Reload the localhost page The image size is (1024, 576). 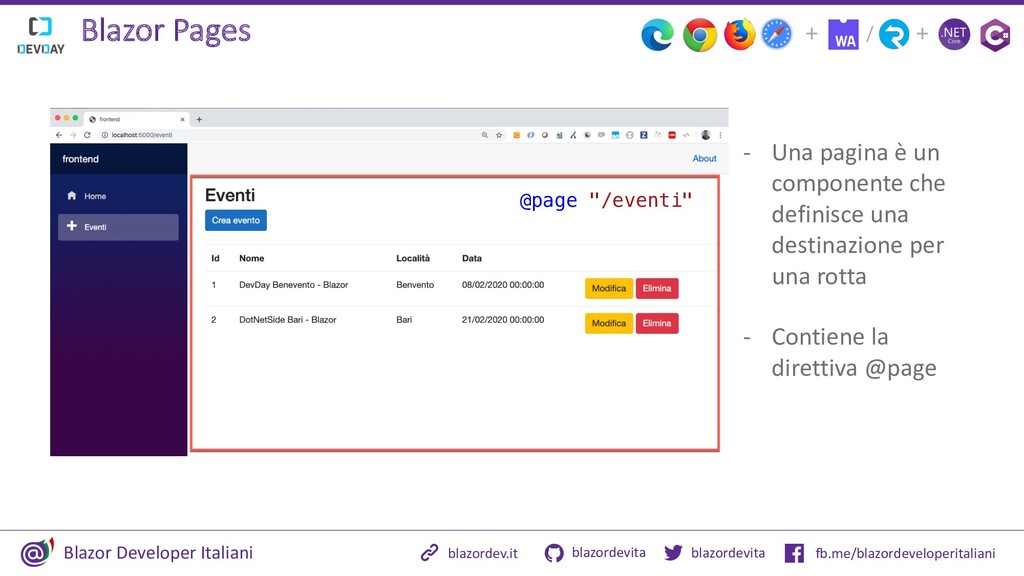point(87,135)
